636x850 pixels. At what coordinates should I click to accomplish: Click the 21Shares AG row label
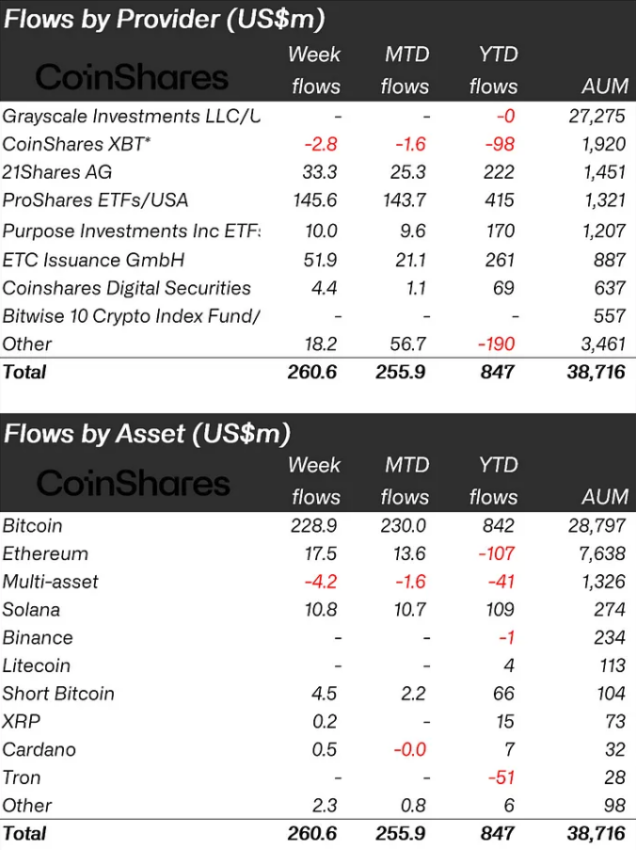coord(57,172)
